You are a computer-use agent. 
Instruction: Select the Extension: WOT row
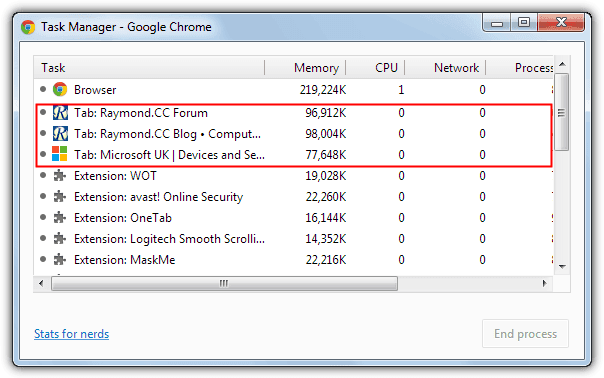tap(294, 176)
